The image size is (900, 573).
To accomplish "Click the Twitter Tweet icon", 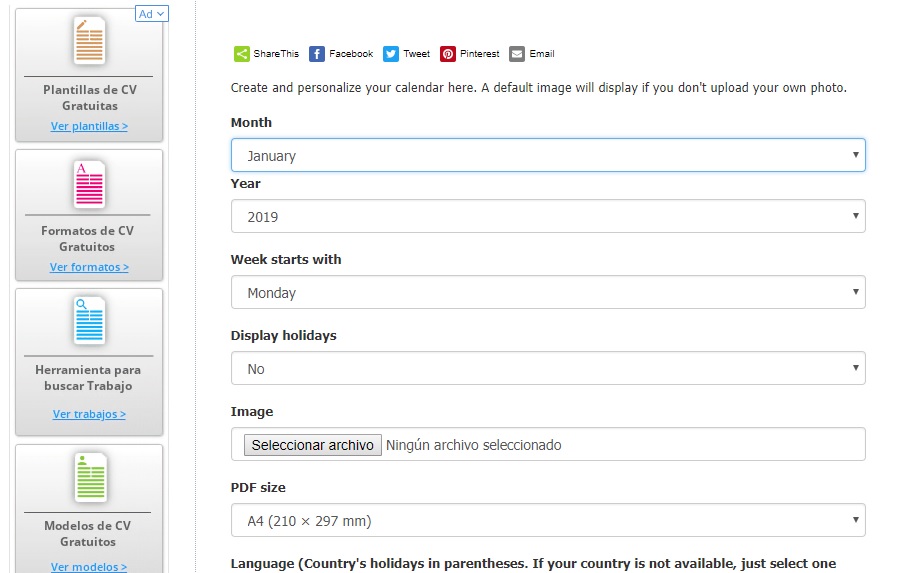I will (x=391, y=54).
